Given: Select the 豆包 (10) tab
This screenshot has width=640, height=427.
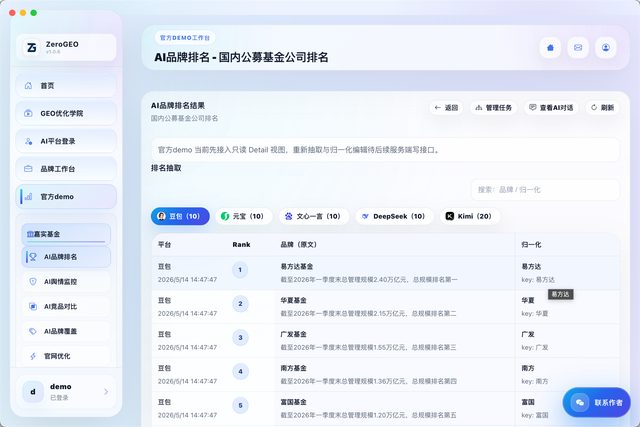Looking at the screenshot, I should coord(180,216).
